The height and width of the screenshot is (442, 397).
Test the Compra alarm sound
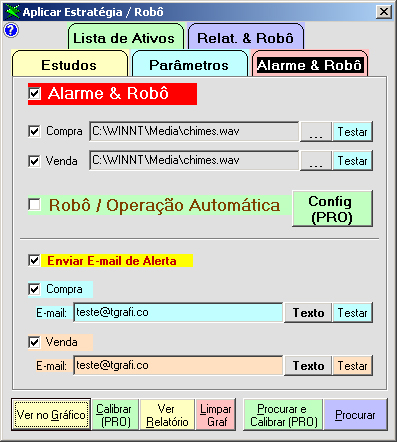(x=352, y=132)
